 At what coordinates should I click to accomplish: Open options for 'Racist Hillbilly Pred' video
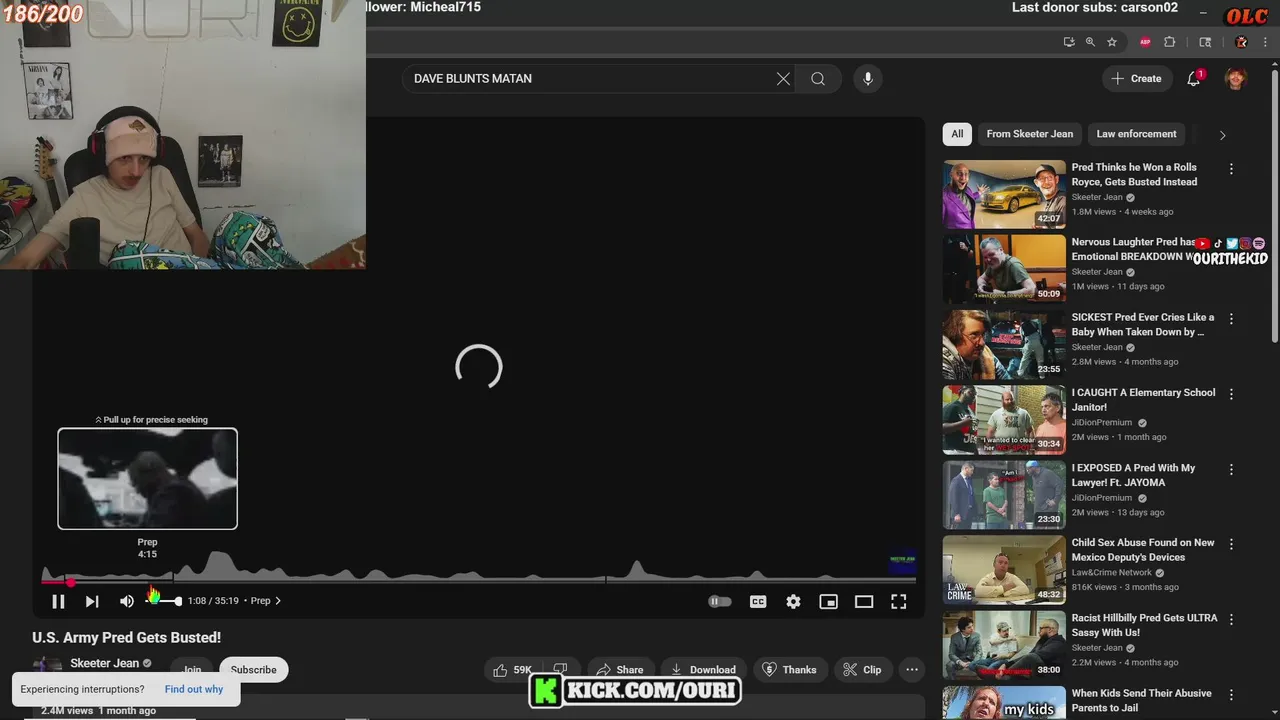tap(1231, 619)
